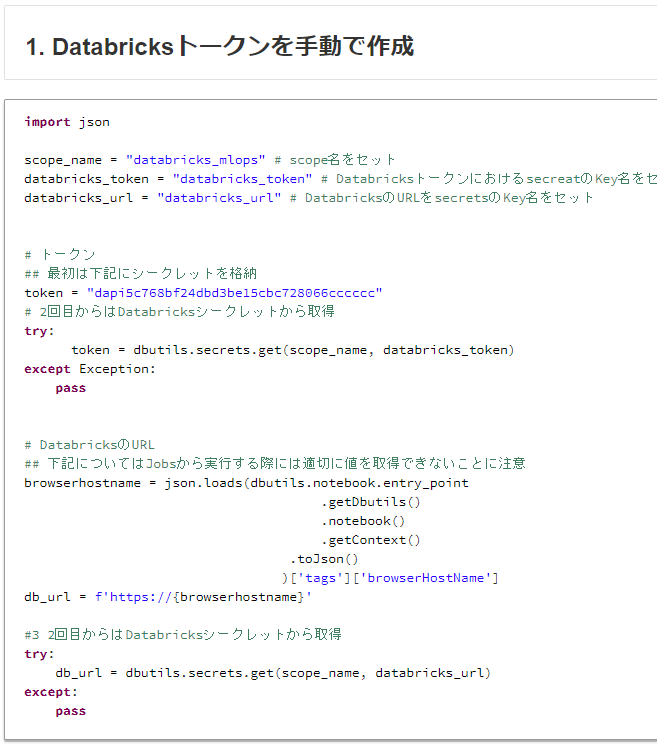Click the '.notebook()' line
The width and height of the screenshot is (657, 746).
[x=363, y=521]
